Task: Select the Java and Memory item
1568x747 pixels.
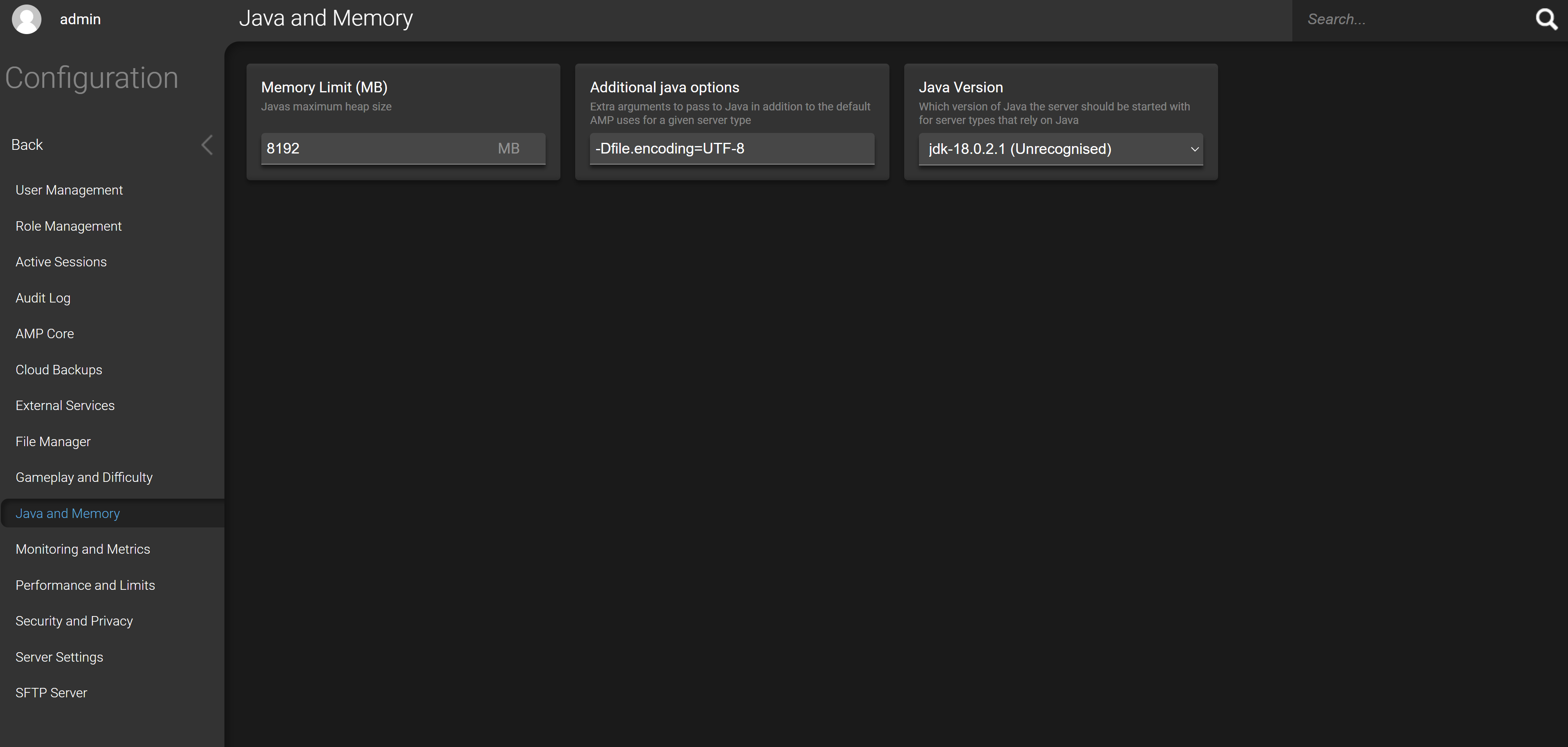Action: pyautogui.click(x=112, y=513)
